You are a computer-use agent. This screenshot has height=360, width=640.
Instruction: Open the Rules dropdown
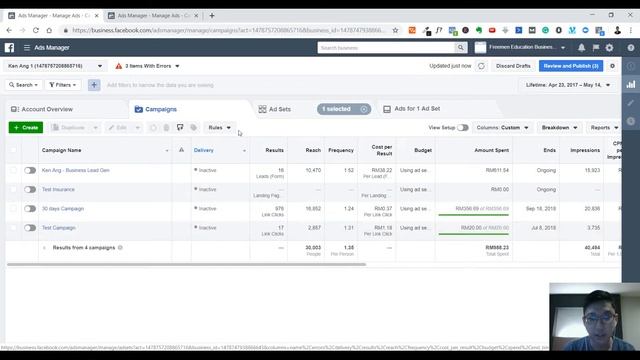tap(220, 127)
